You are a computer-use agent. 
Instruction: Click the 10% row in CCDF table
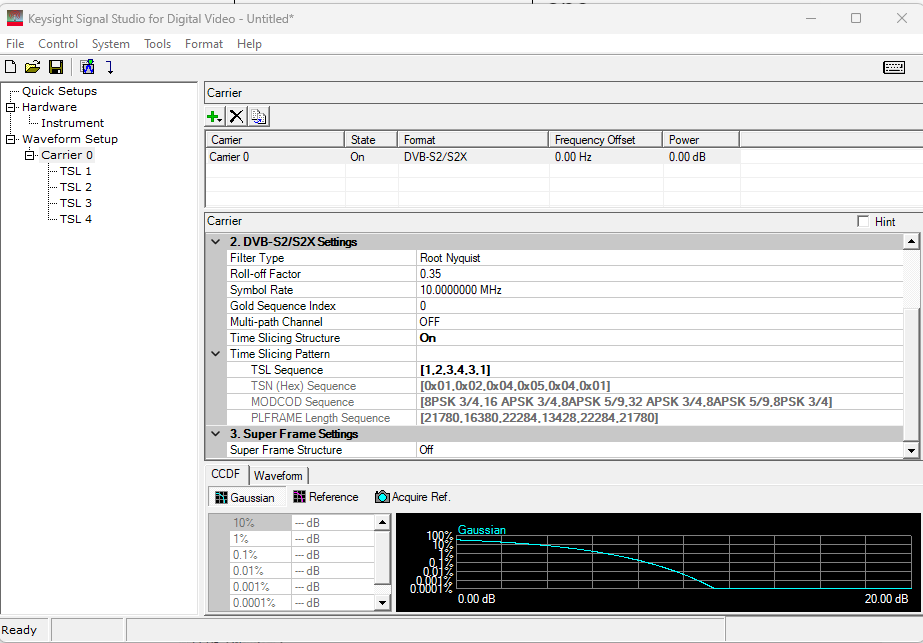(302, 523)
